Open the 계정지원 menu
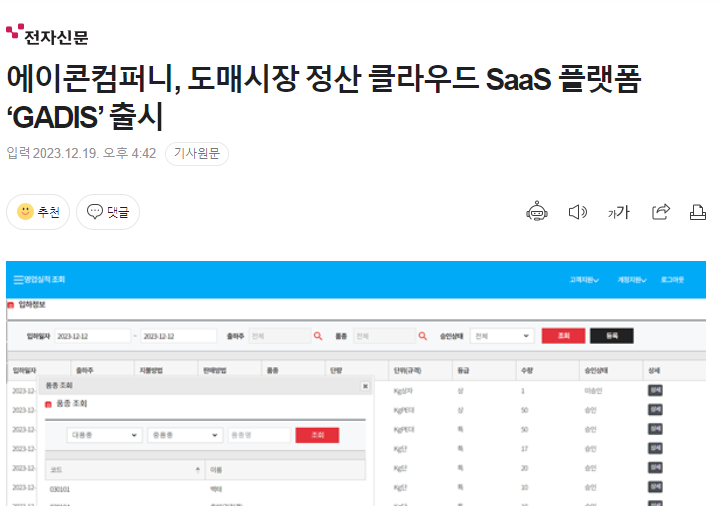The height and width of the screenshot is (506, 720). coord(634,280)
